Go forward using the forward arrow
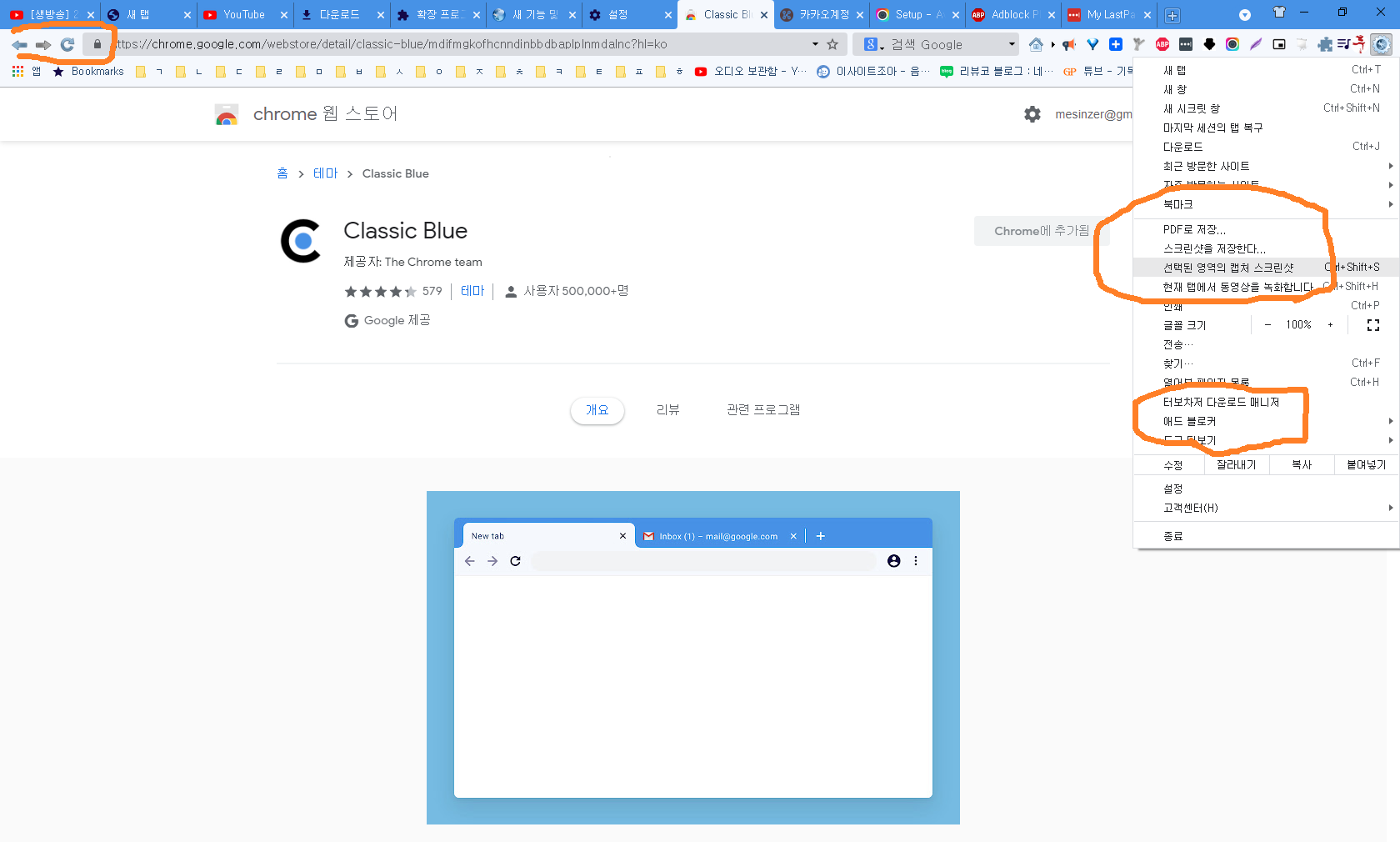The width and height of the screenshot is (1400, 842). click(x=43, y=44)
